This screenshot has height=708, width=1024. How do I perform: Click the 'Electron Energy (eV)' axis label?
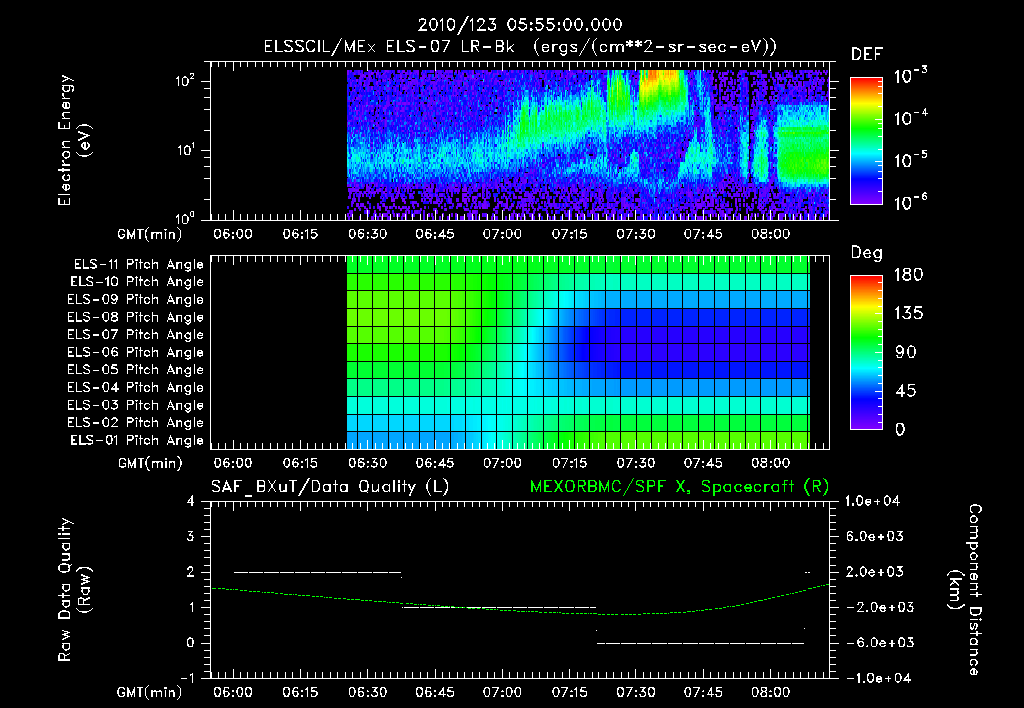point(74,140)
